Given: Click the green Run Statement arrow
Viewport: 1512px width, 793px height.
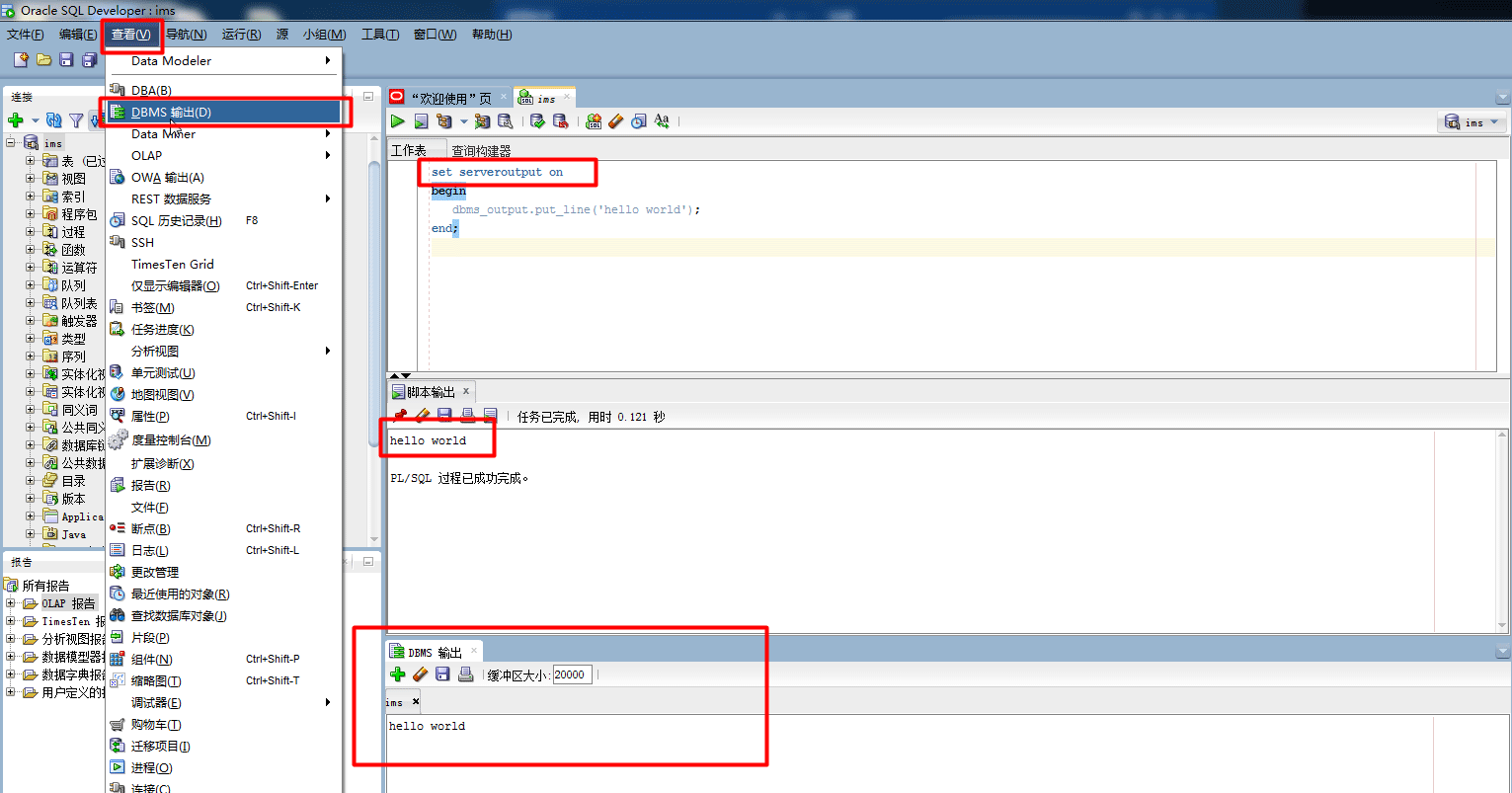Looking at the screenshot, I should pos(397,121).
